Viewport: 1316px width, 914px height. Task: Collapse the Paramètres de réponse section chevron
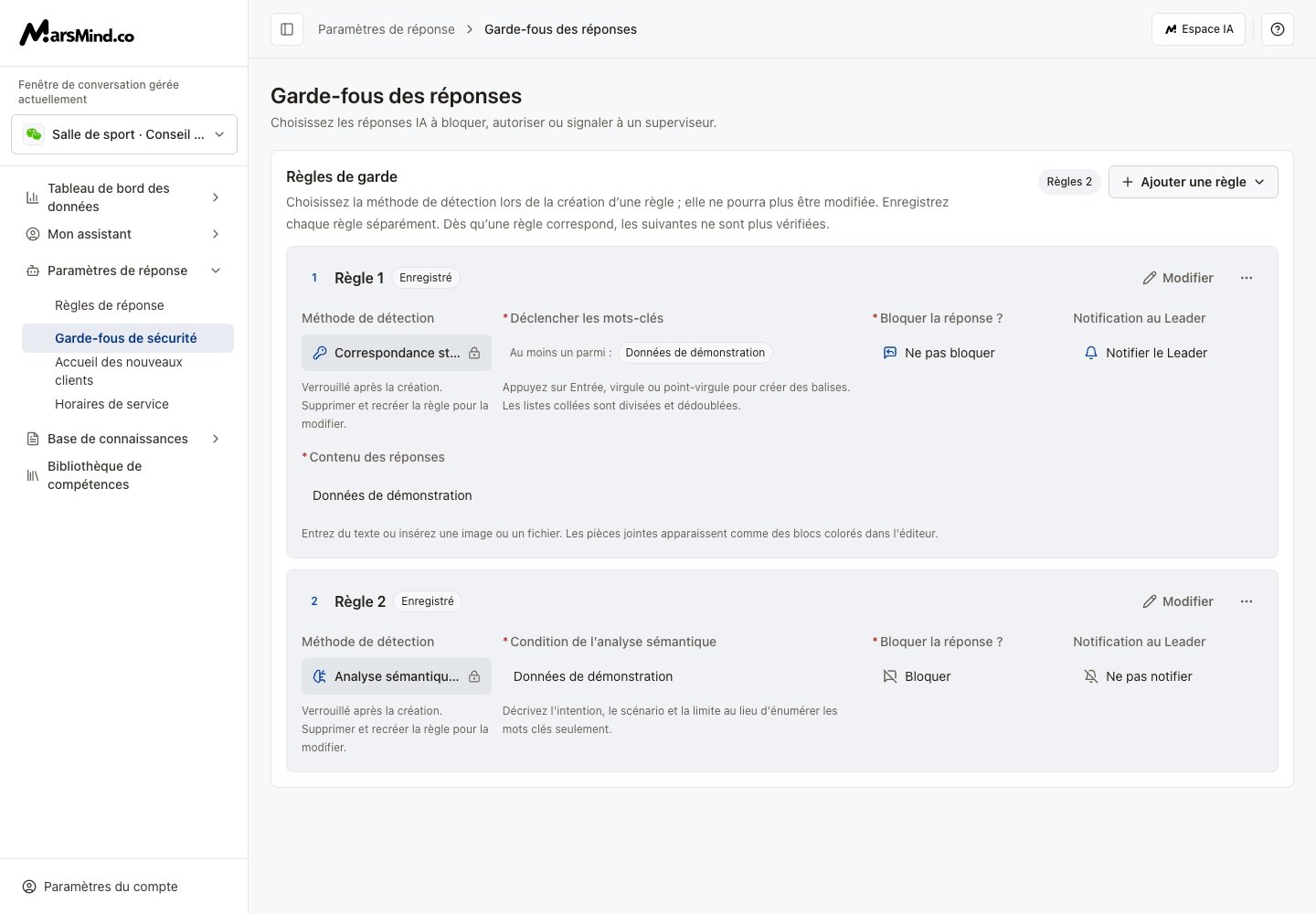[x=216, y=271]
